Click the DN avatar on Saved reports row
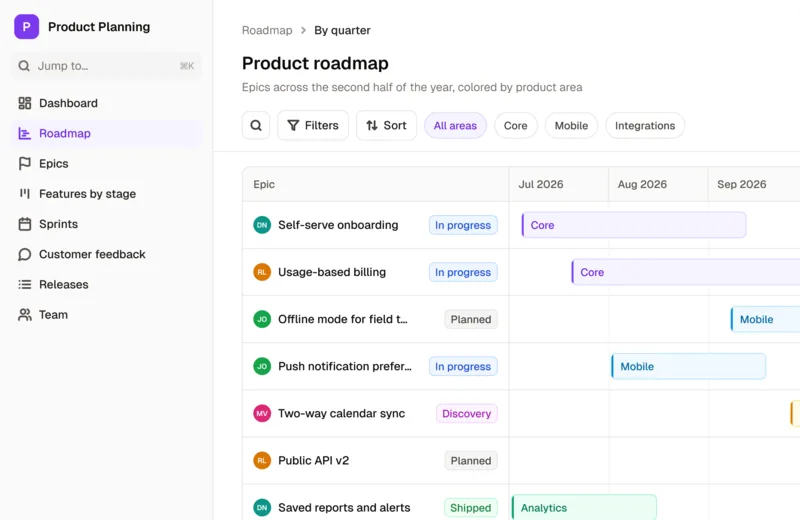 (262, 508)
